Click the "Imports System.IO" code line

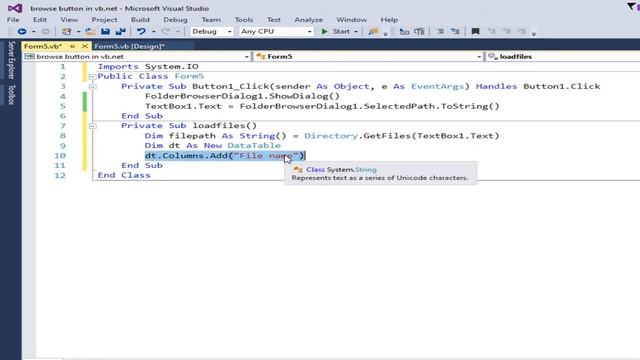pos(148,67)
